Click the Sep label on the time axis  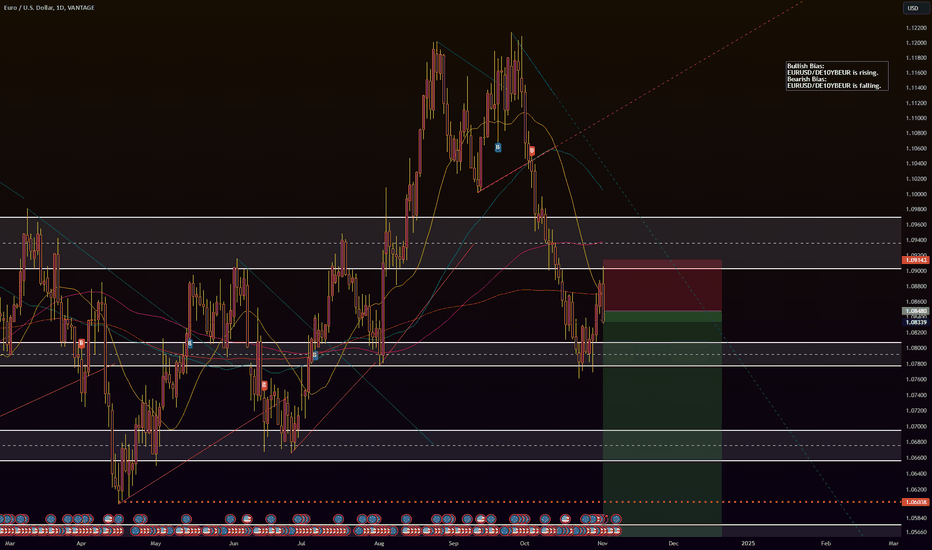(454, 543)
